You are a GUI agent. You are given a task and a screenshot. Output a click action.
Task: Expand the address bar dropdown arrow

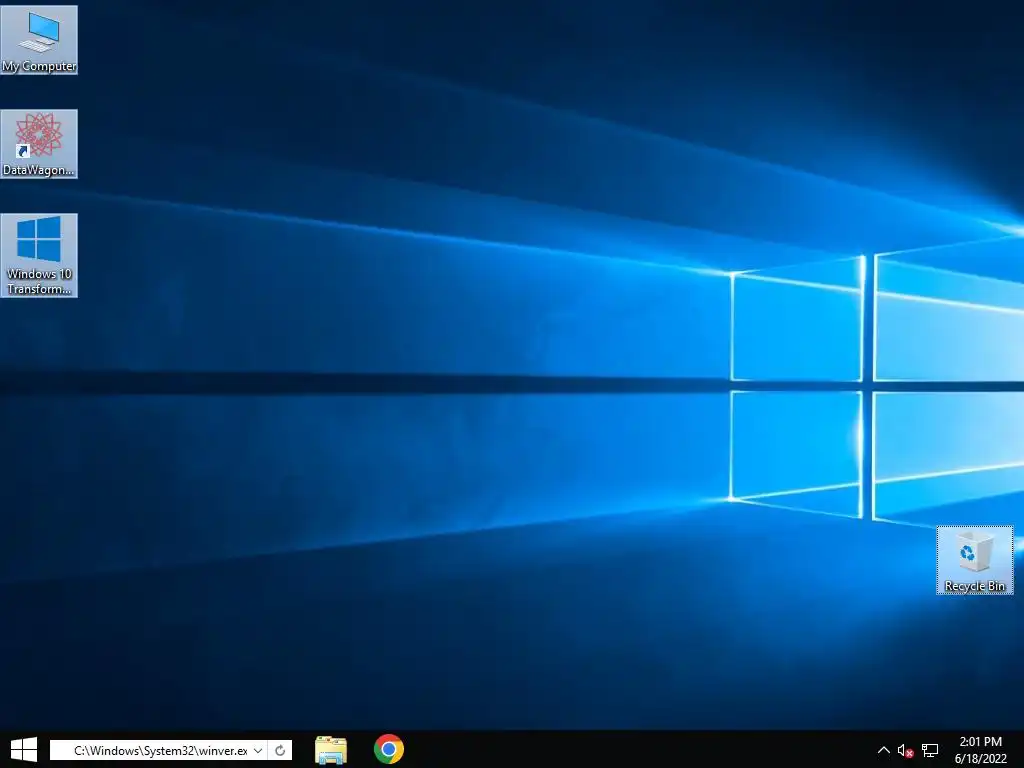tap(258, 750)
